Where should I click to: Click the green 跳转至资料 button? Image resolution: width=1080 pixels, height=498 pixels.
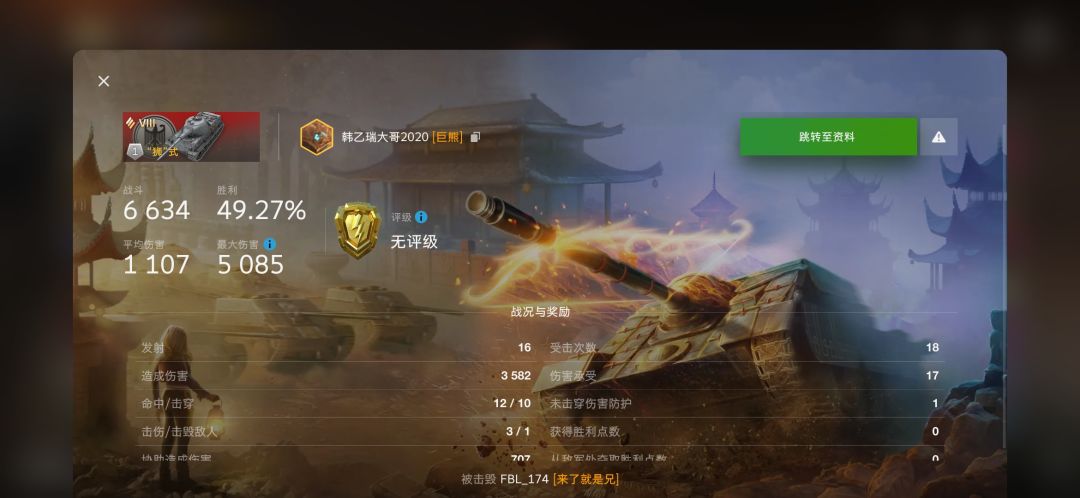(828, 136)
